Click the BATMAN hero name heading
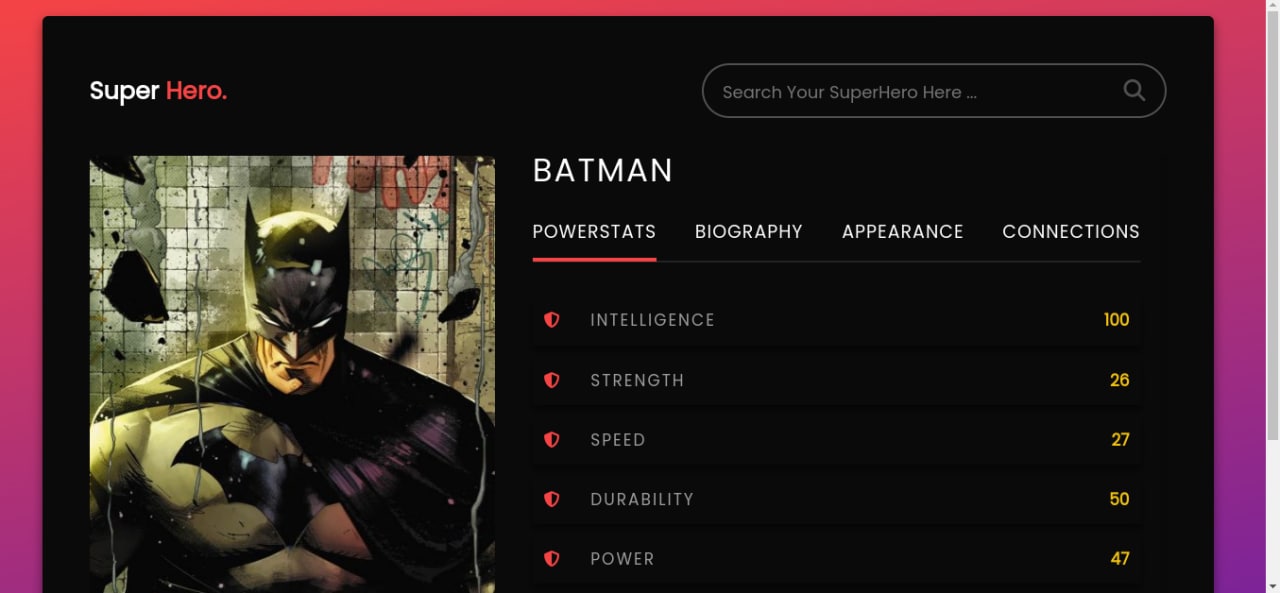 (x=603, y=171)
